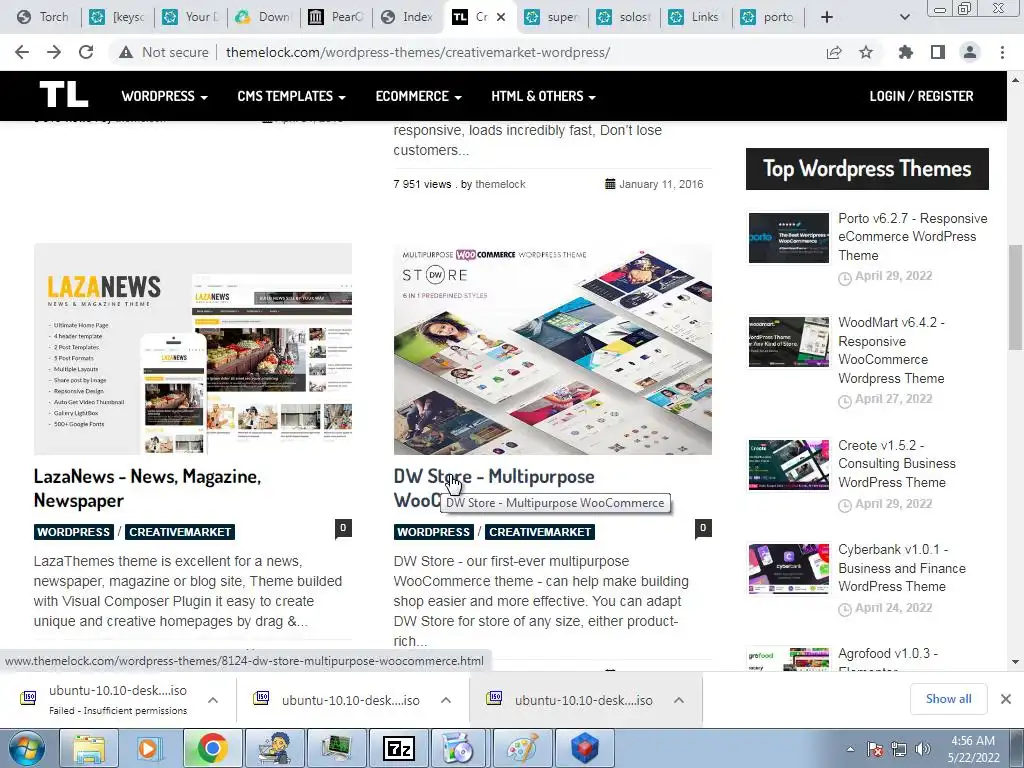This screenshot has width=1024, height=768.
Task: Click page scrollbar down arrow
Action: coord(1015,662)
